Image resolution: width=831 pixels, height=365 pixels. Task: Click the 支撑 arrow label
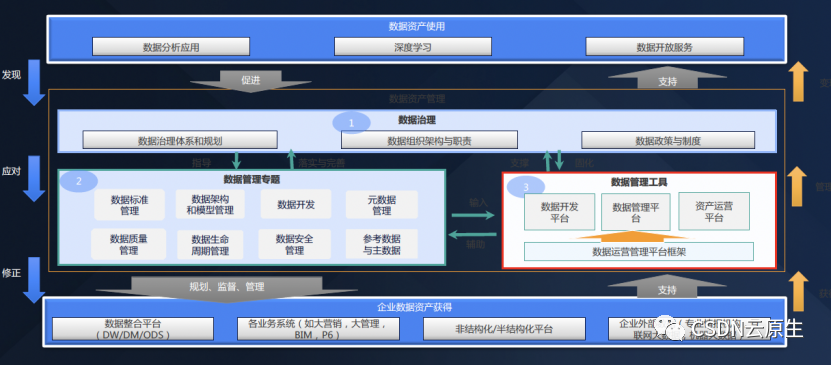pos(520,163)
